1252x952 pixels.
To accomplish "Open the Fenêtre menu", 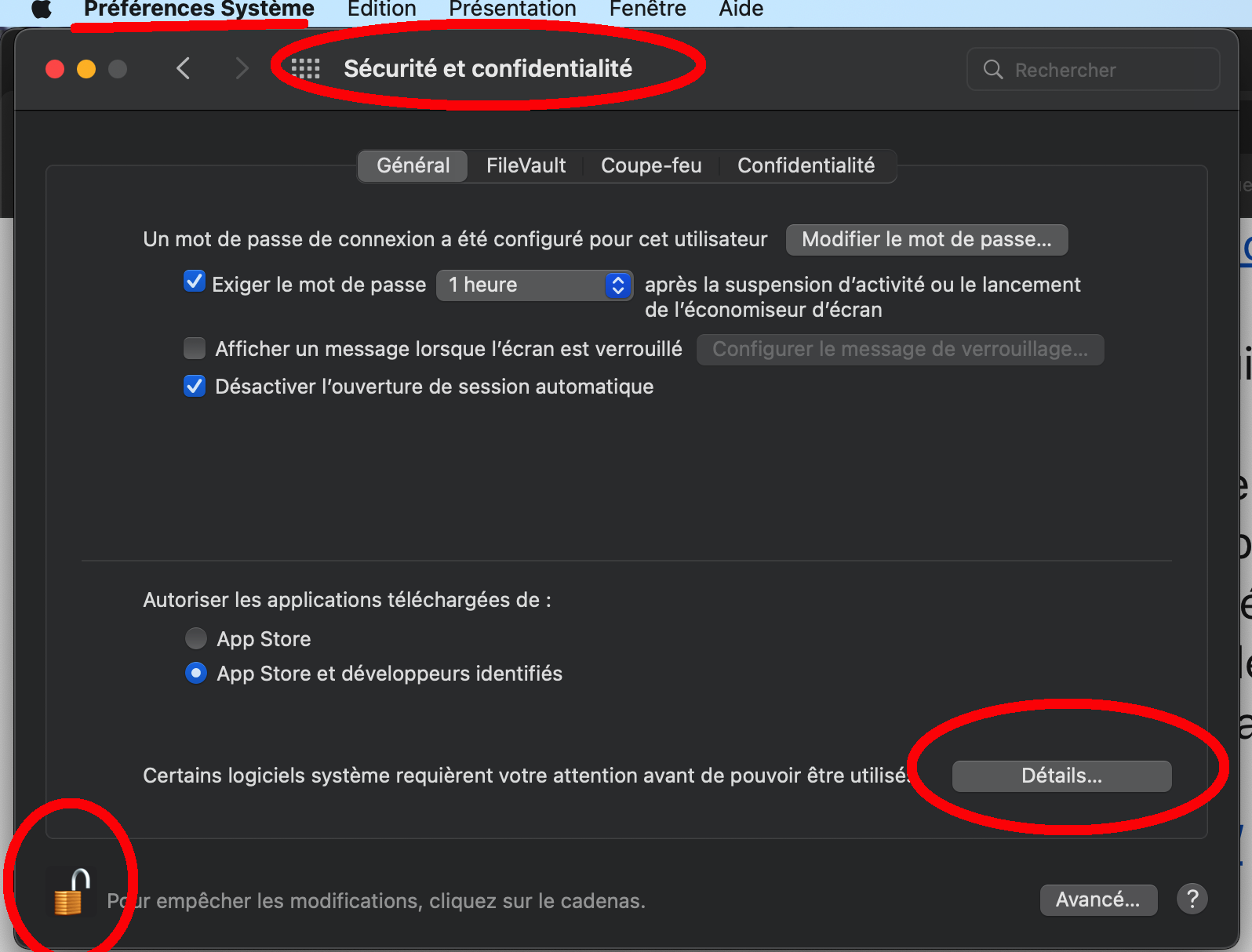I will pyautogui.click(x=648, y=9).
